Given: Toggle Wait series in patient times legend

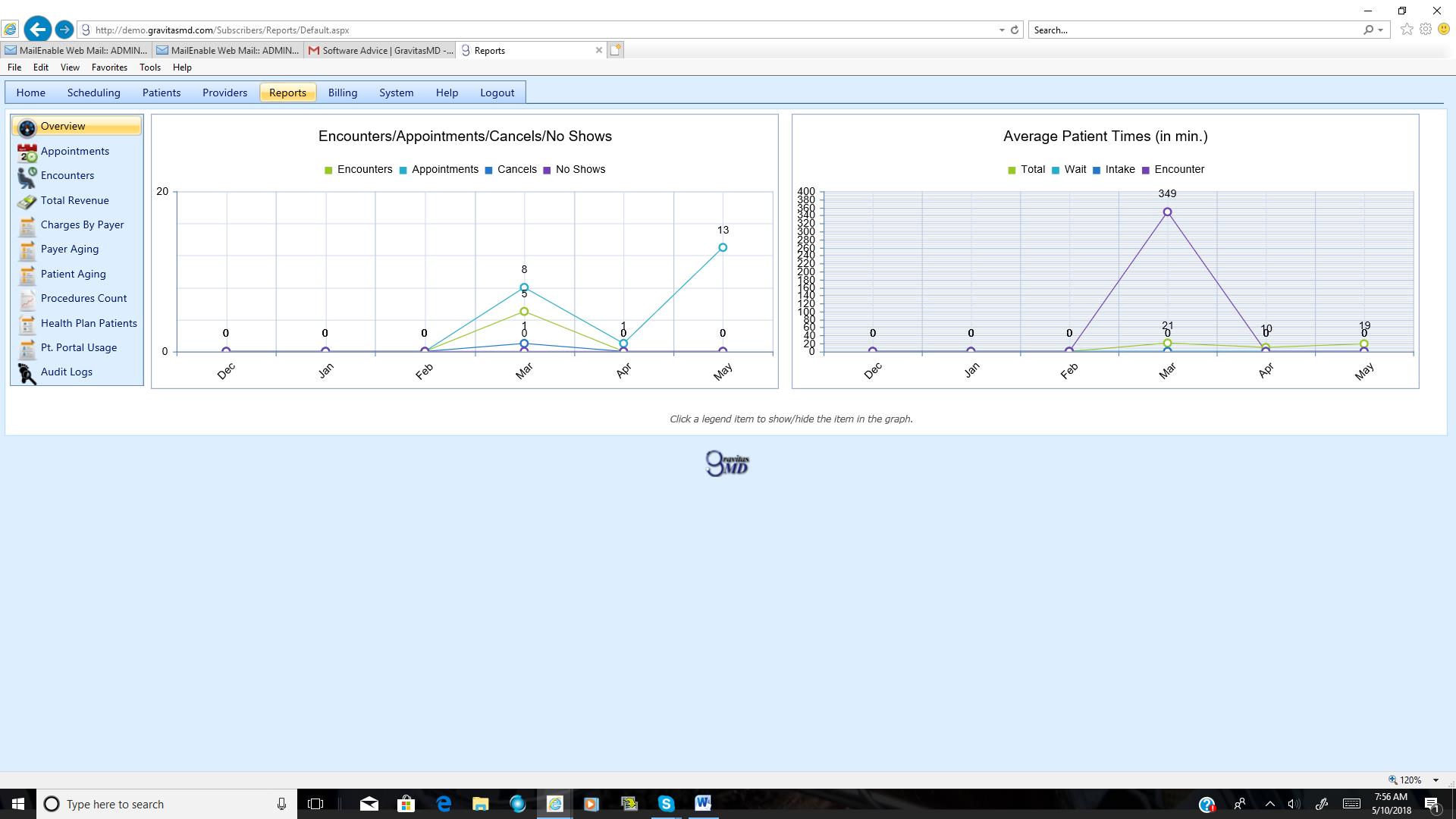Looking at the screenshot, I should 1075,169.
